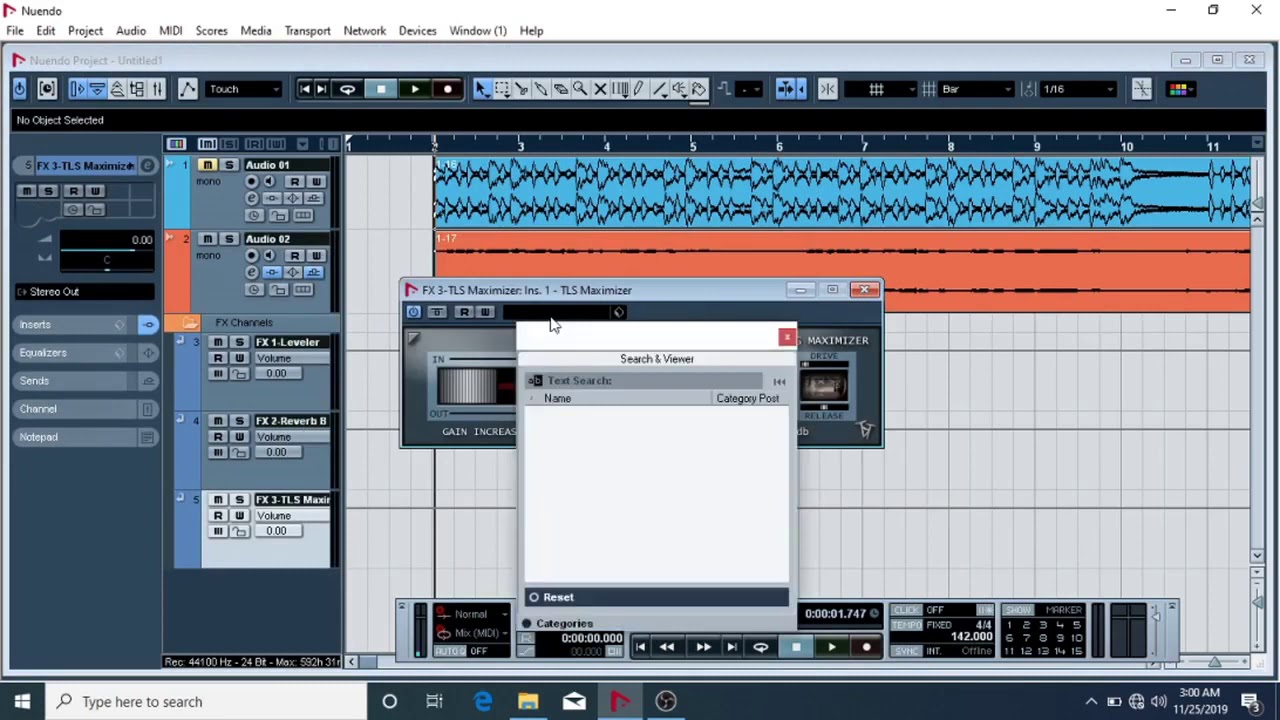This screenshot has height=720, width=1280.
Task: Open Nuendo from the Windows taskbar
Action: (x=620, y=701)
